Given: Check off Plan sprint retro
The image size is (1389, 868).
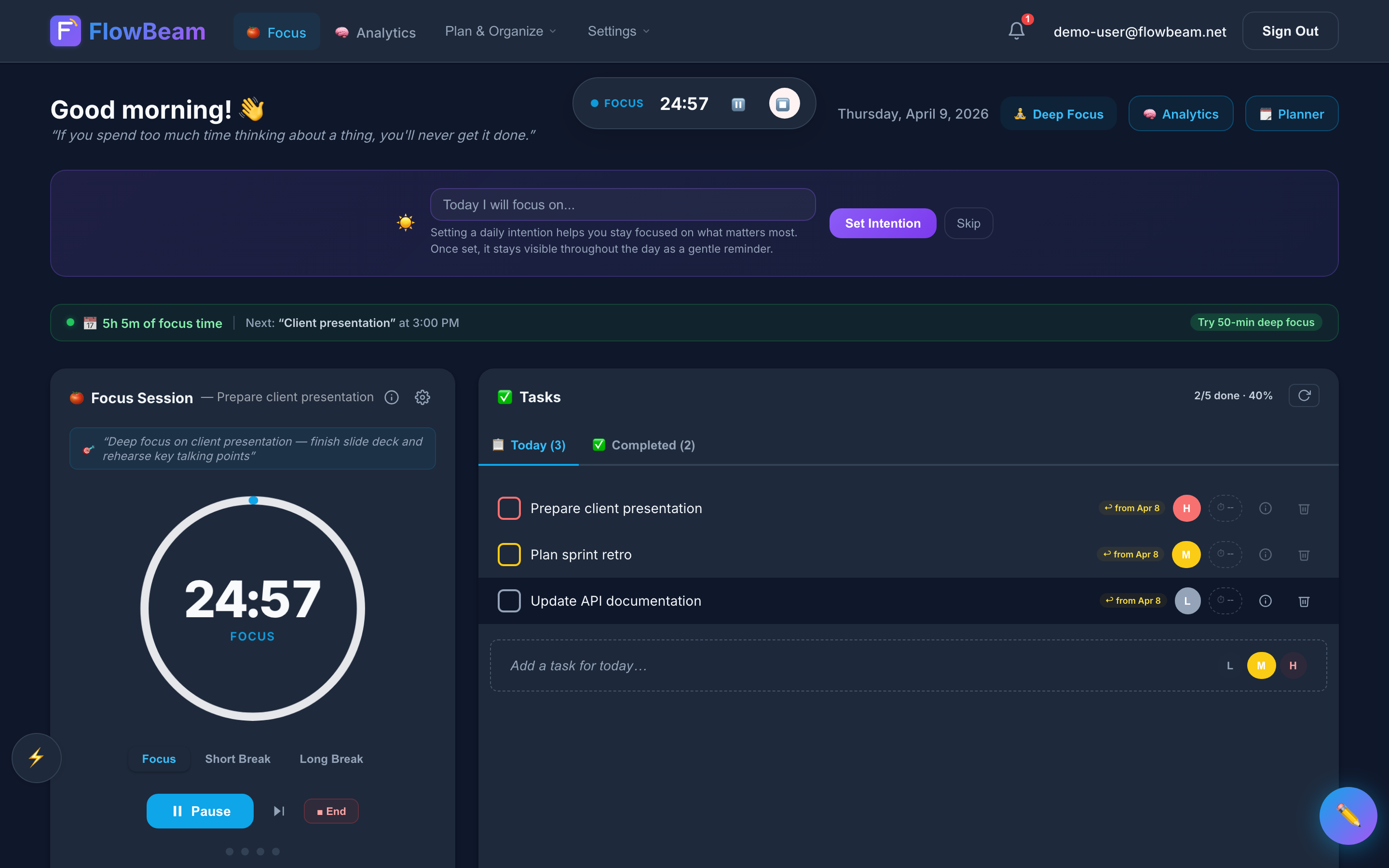Looking at the screenshot, I should (x=509, y=555).
